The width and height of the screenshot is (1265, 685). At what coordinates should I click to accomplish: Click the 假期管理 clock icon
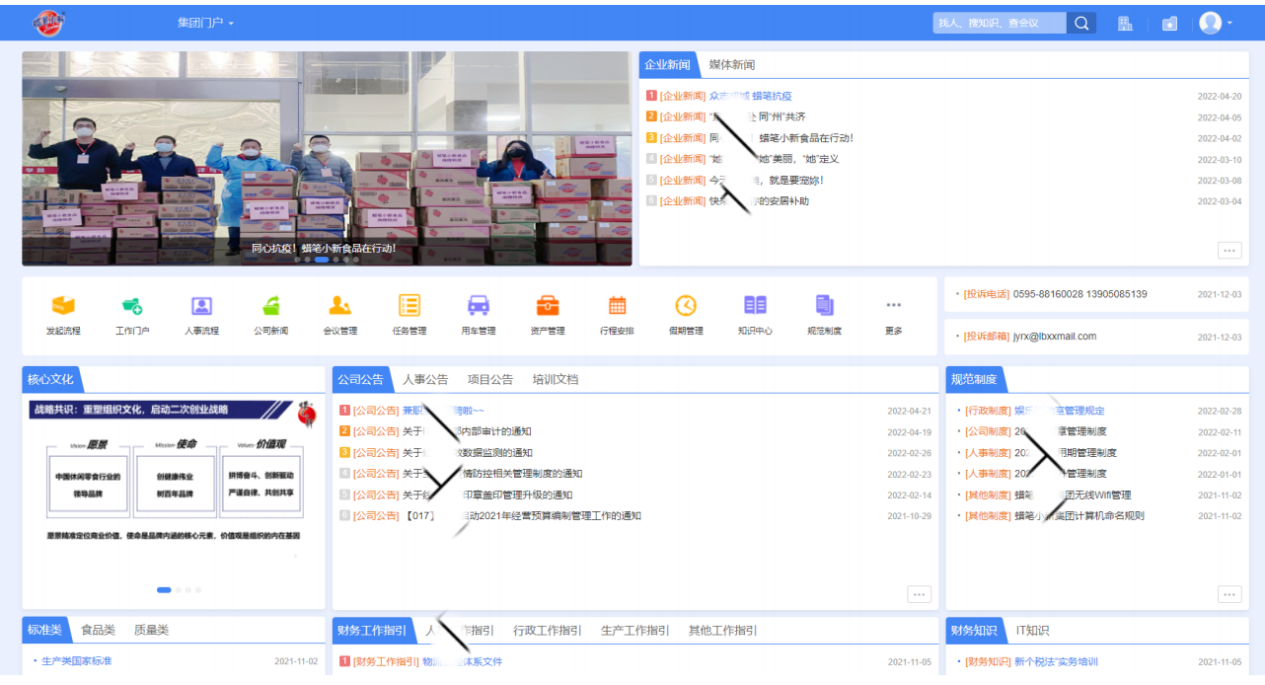[686, 307]
